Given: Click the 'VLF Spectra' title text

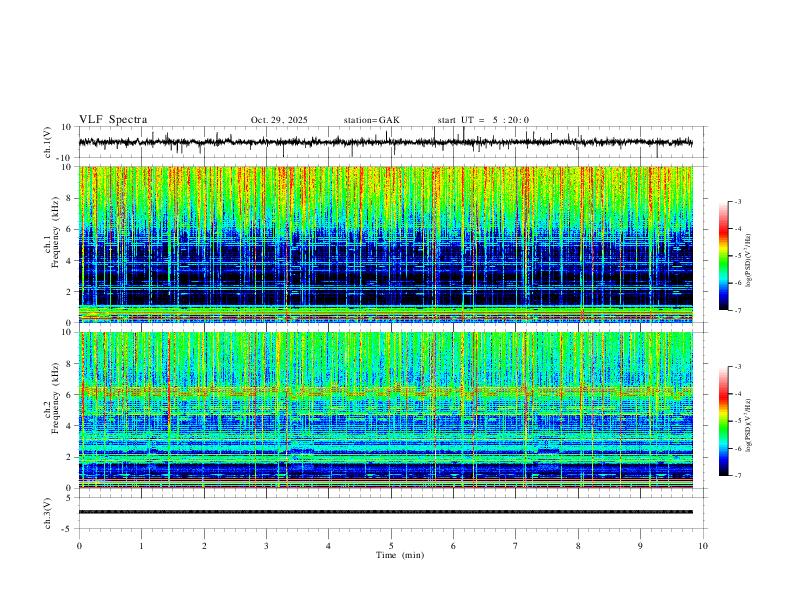Looking at the screenshot, I should point(113,120).
